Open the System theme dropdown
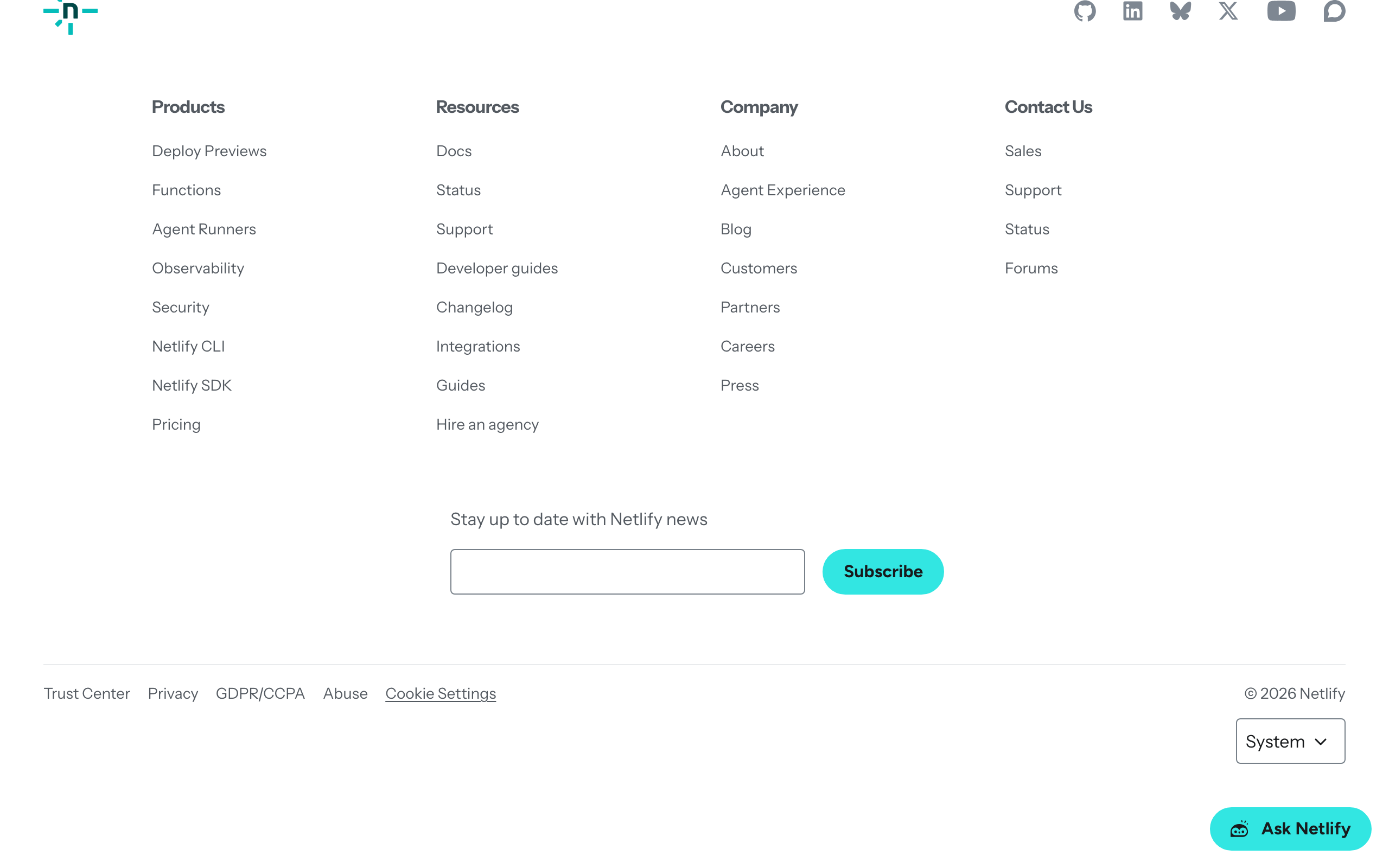1389x868 pixels. [x=1290, y=741]
